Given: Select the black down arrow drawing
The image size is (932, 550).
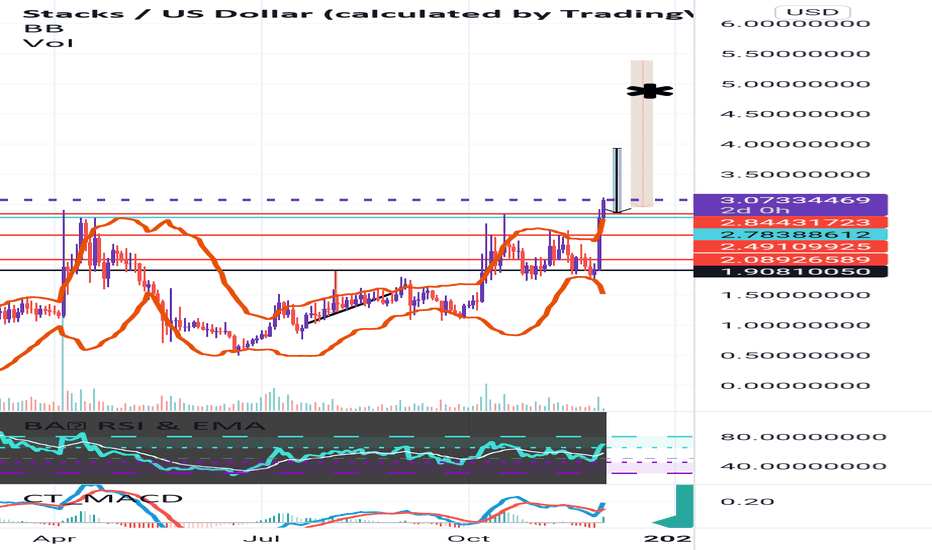Looking at the screenshot, I should 618,180.
